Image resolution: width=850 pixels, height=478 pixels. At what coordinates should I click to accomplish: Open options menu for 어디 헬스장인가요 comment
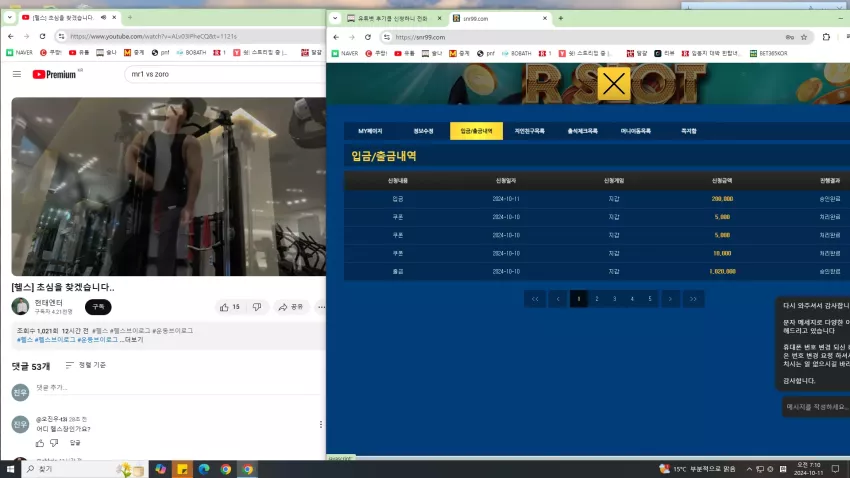321,424
